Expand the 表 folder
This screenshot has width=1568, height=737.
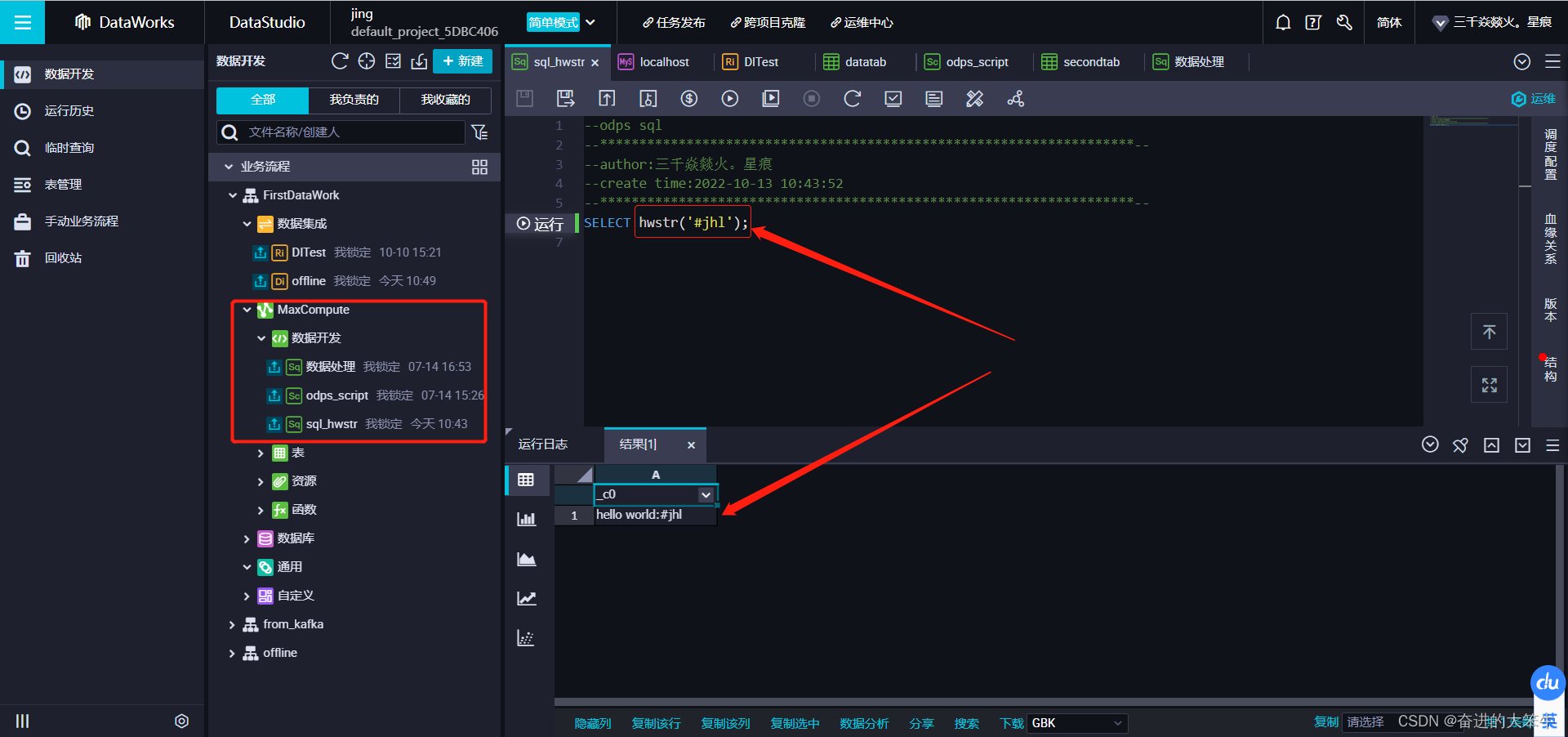(x=261, y=453)
